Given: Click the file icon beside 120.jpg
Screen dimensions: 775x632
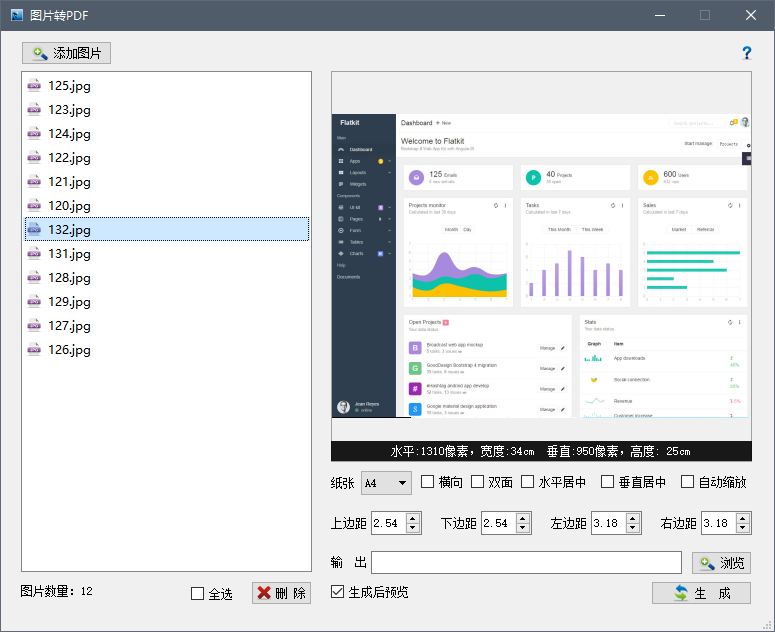Looking at the screenshot, I should (x=35, y=206).
